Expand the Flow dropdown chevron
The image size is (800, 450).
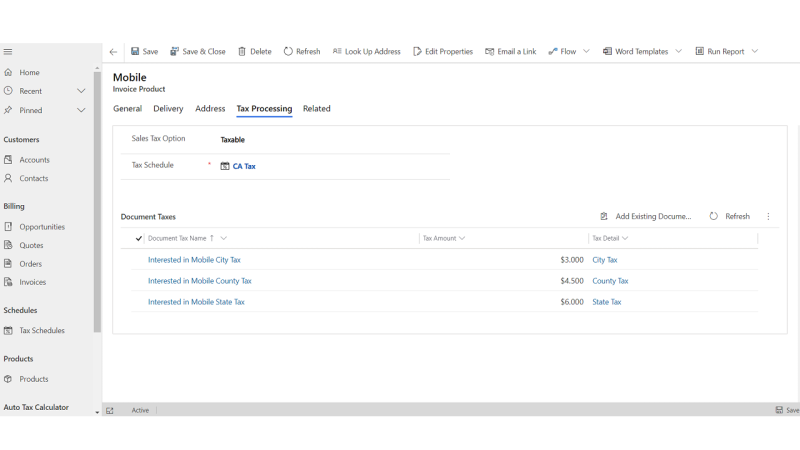(x=586, y=51)
